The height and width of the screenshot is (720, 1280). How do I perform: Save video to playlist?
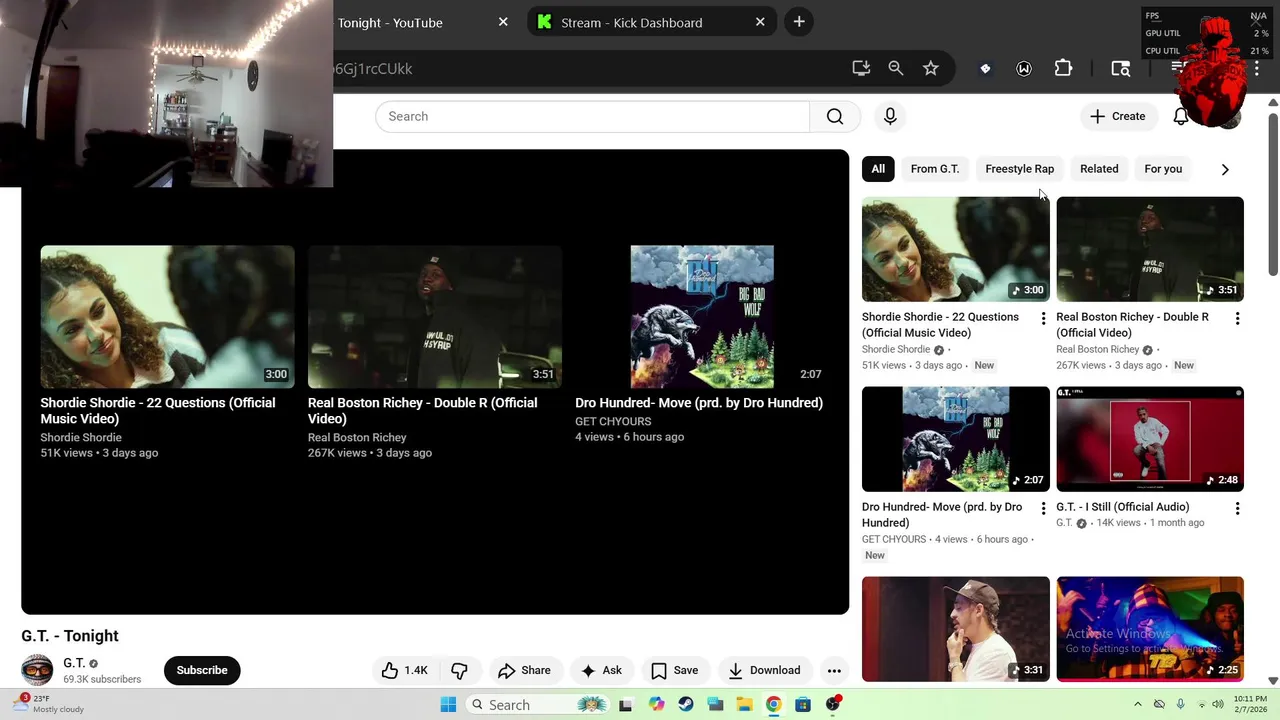click(674, 670)
